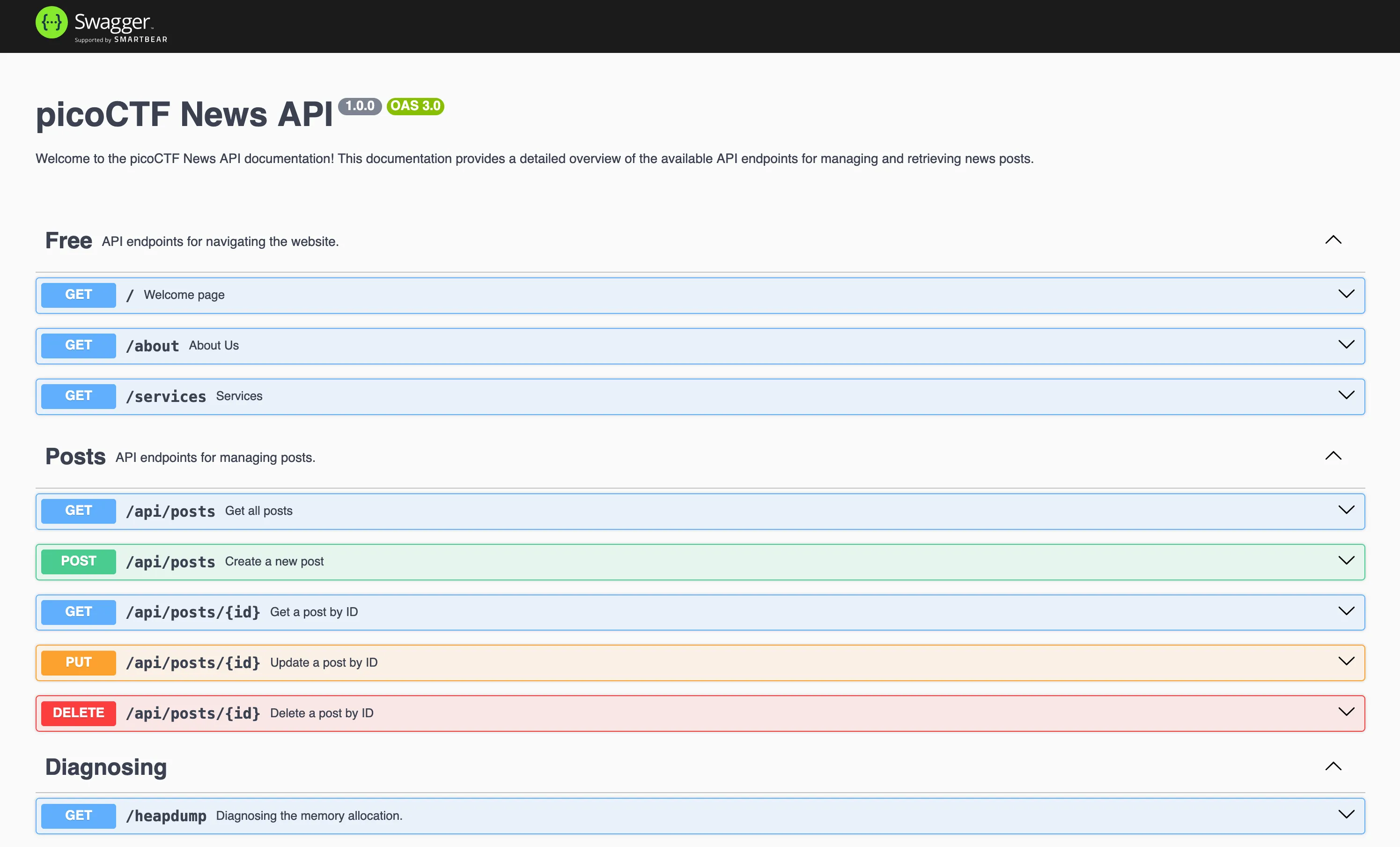Collapse the Posts section chevron

1333,456
